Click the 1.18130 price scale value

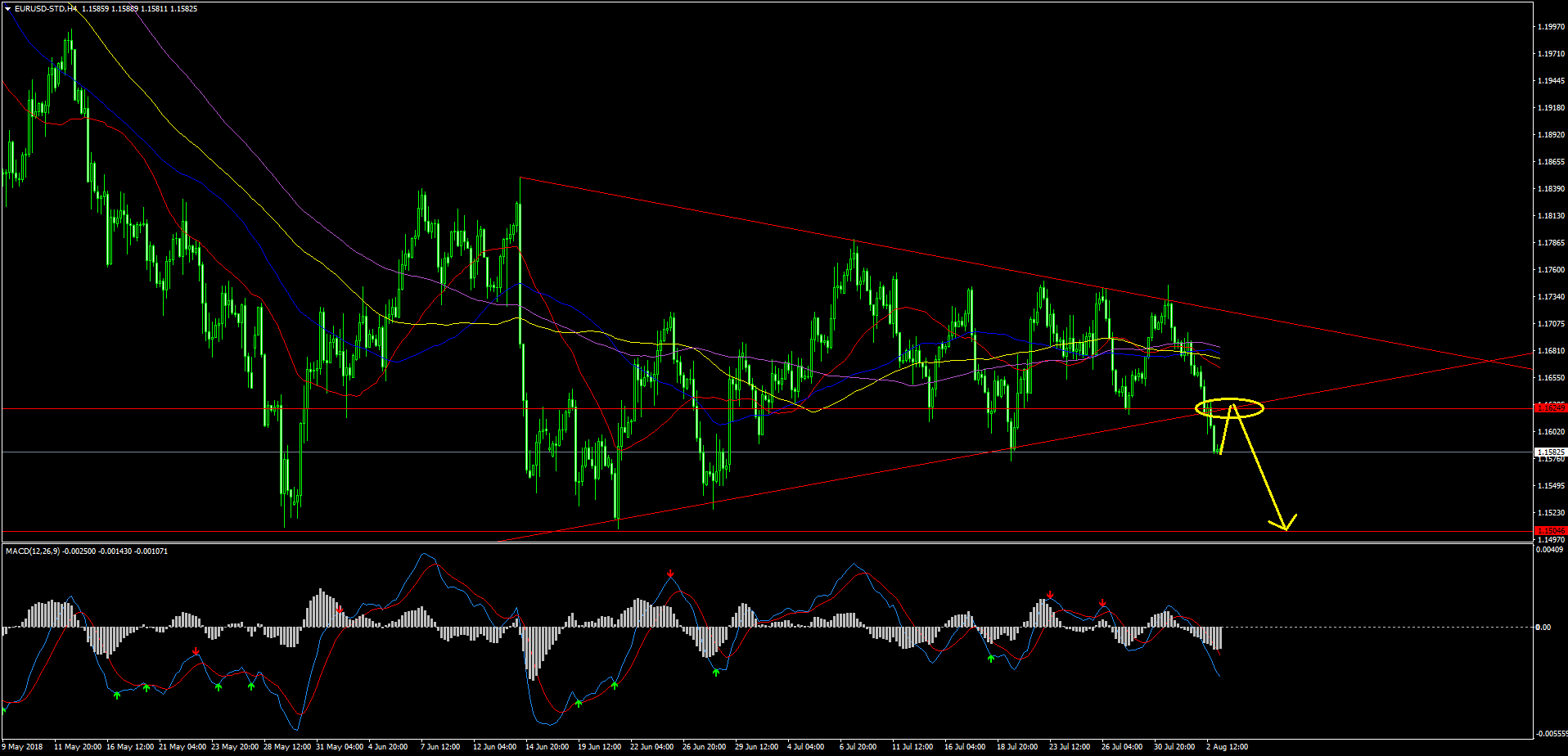(x=1552, y=216)
